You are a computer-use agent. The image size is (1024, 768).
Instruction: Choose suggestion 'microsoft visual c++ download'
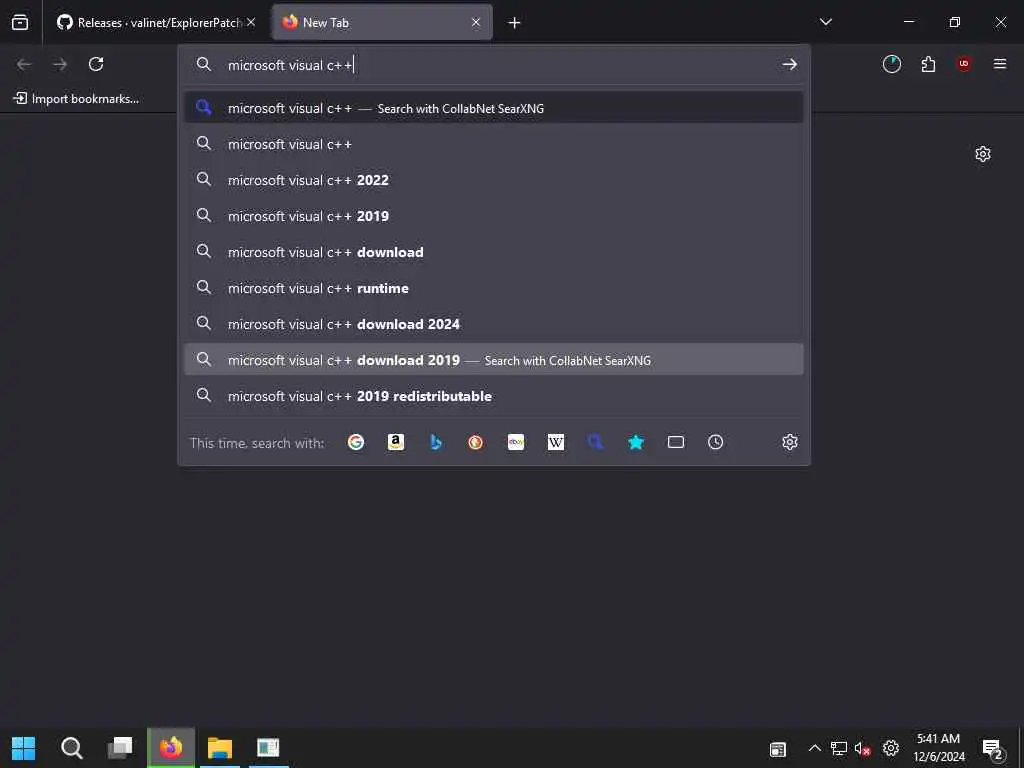coord(494,252)
